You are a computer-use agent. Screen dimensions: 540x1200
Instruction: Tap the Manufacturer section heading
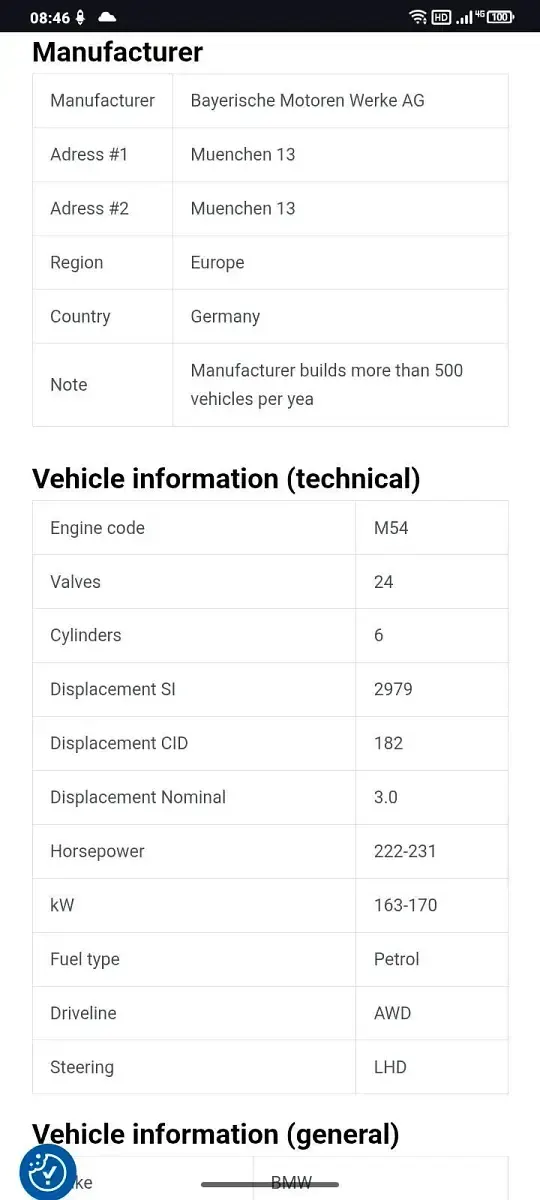[x=117, y=52]
